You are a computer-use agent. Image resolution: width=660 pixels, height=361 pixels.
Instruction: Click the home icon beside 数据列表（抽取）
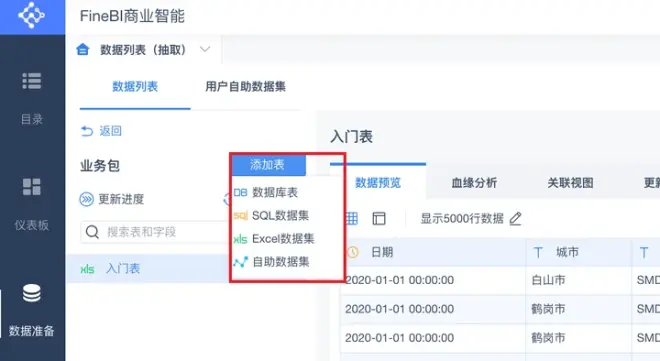83,50
